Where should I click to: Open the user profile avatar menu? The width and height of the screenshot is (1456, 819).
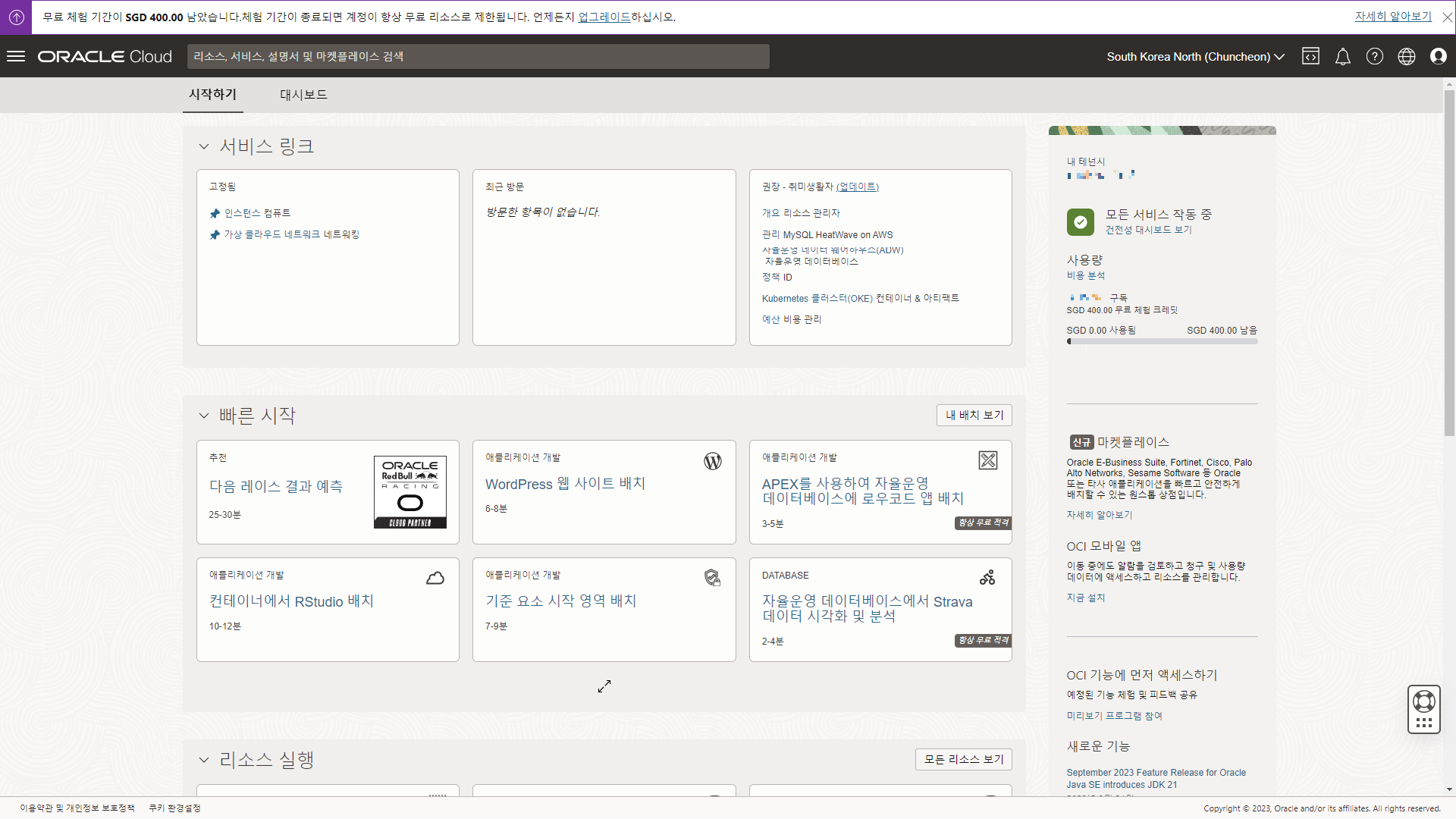pyautogui.click(x=1438, y=56)
